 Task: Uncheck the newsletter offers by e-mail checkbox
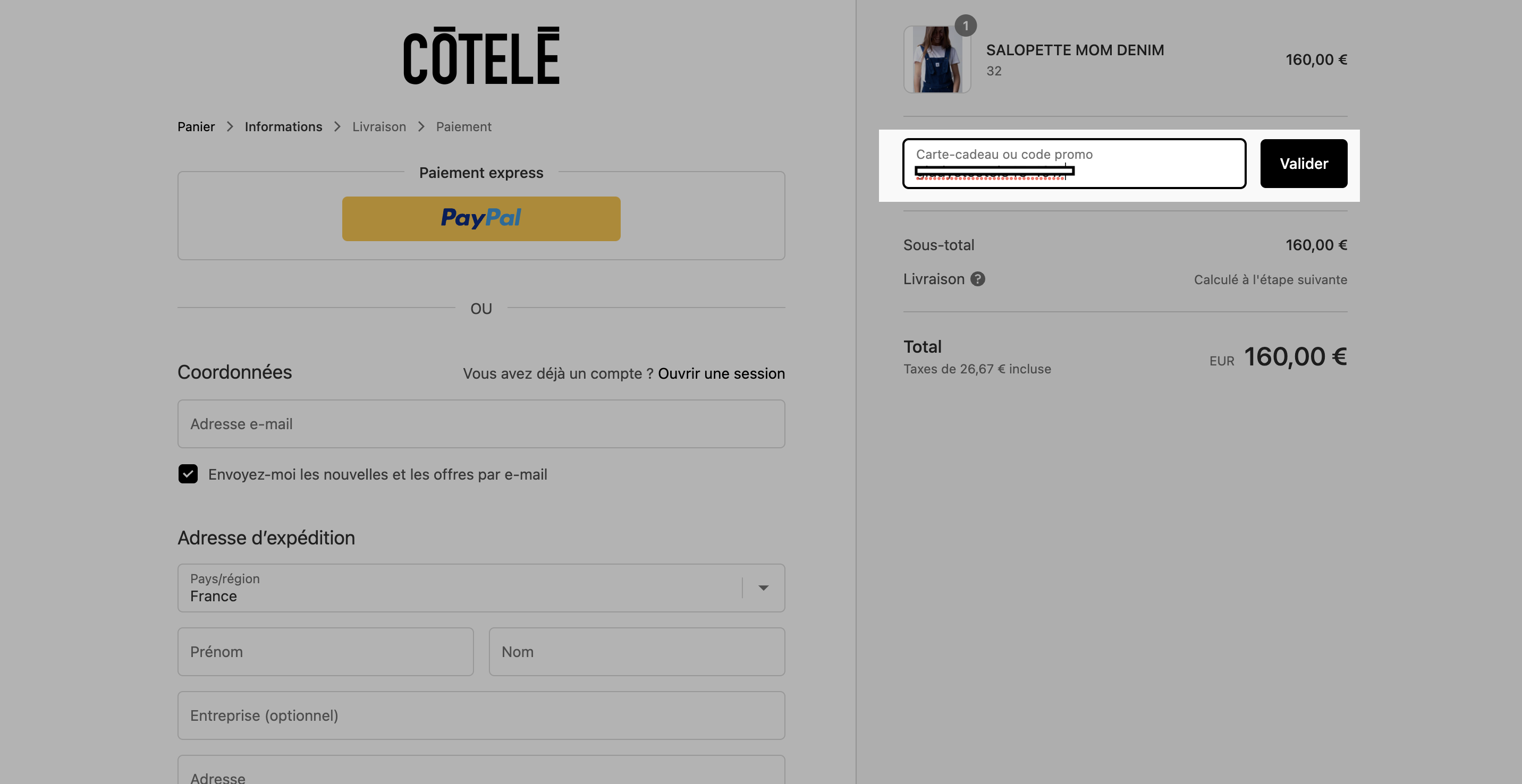(x=188, y=473)
